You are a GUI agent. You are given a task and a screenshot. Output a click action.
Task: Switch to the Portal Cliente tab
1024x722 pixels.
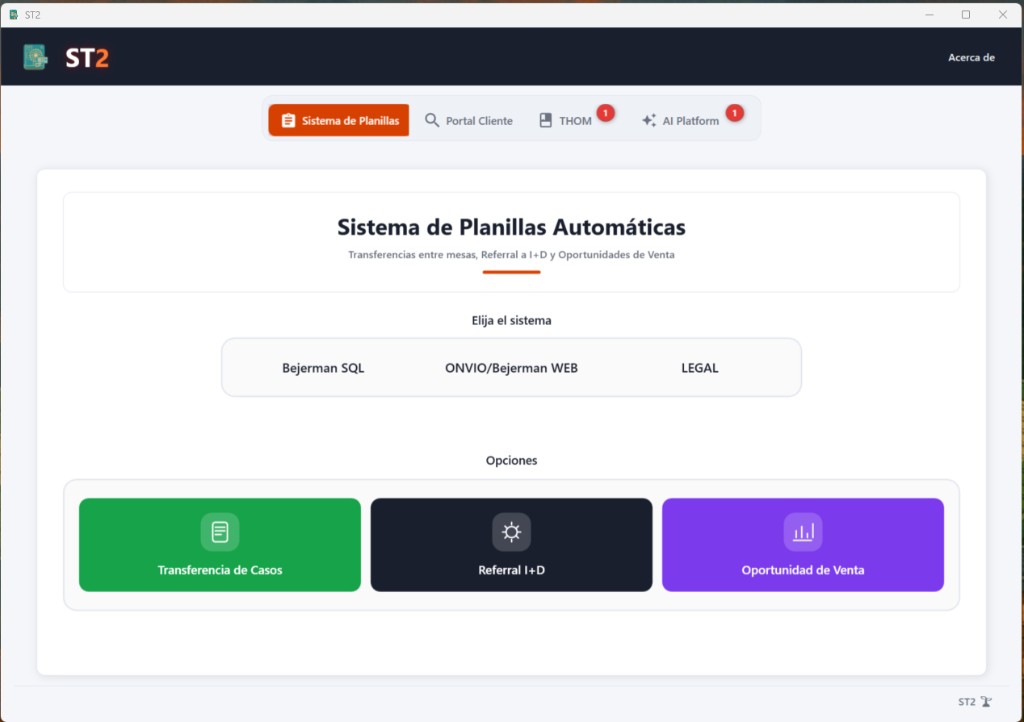tap(469, 120)
